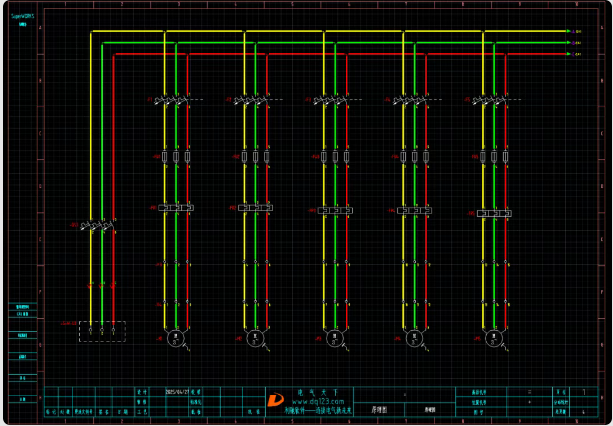Select the circuit breaker of the fourth motor branch
Image resolution: width=613 pixels, height=426 pixels.
[414, 100]
